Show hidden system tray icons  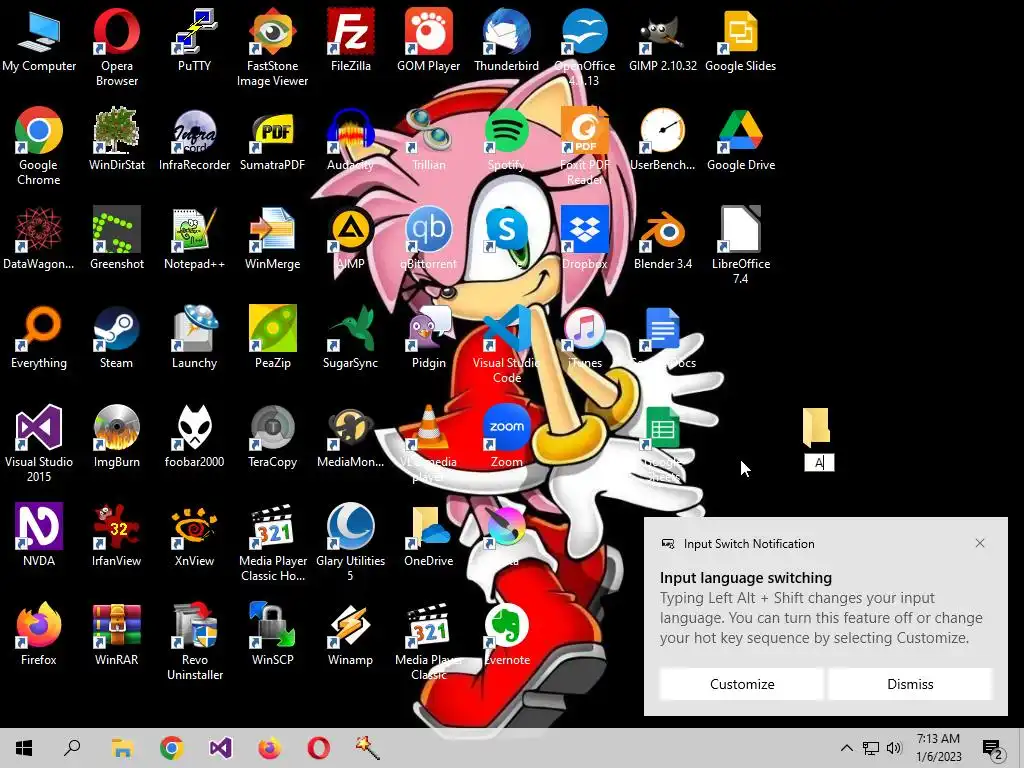846,748
